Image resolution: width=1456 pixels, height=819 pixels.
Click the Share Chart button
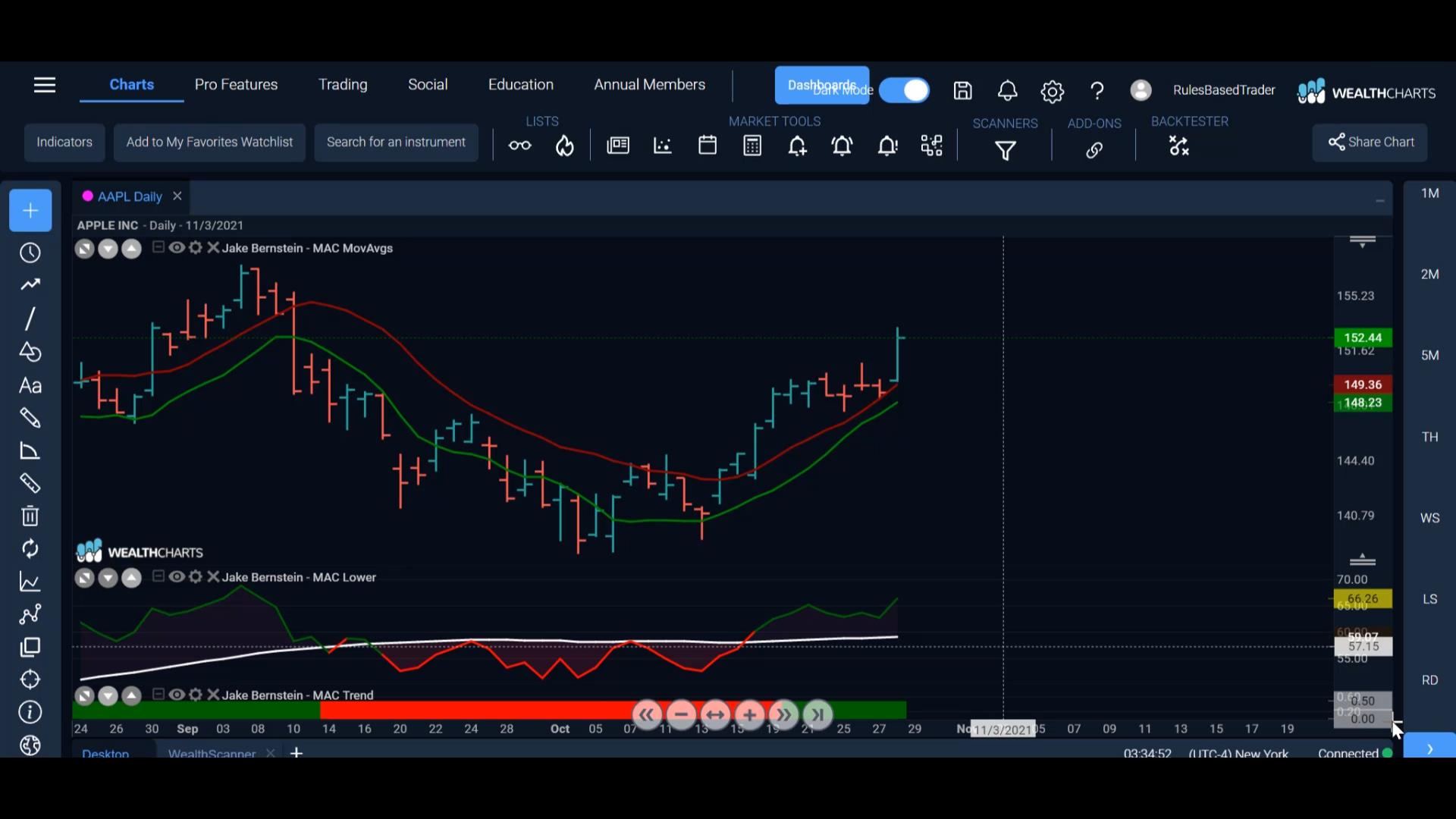(x=1370, y=143)
